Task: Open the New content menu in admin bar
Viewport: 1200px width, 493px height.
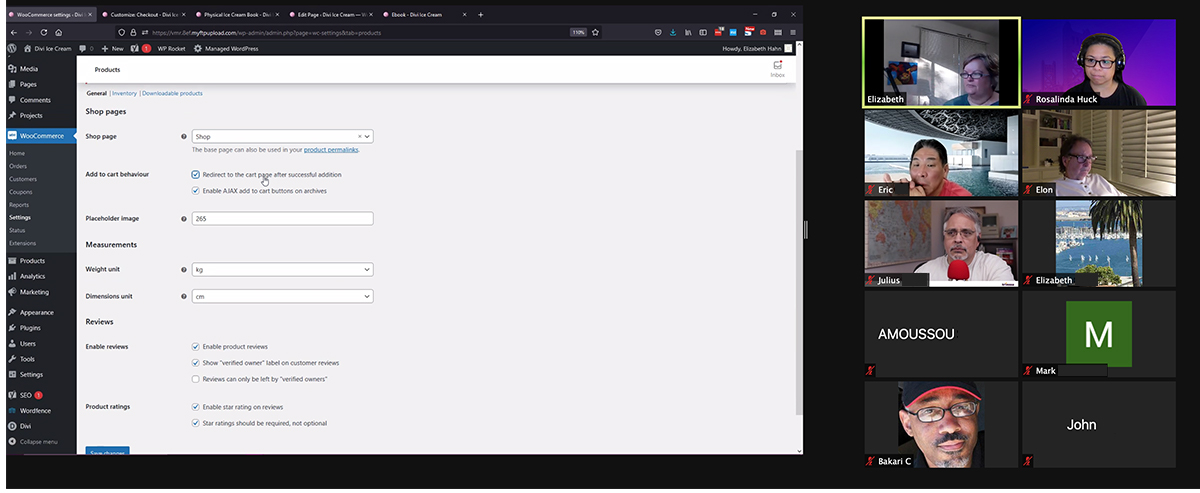Action: pyautogui.click(x=112, y=48)
